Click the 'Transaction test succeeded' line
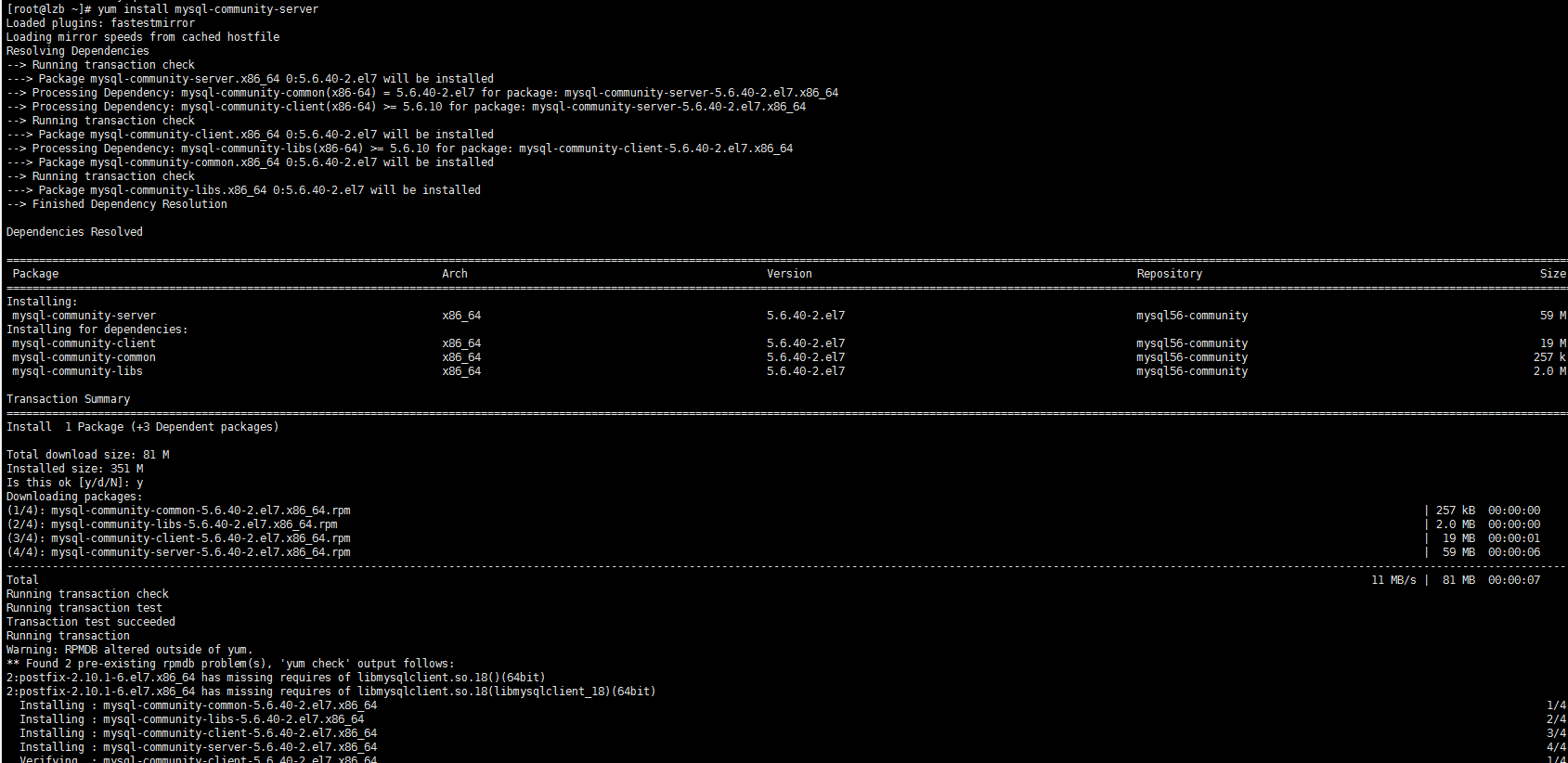Screen dimensions: 1568x763 point(91,622)
